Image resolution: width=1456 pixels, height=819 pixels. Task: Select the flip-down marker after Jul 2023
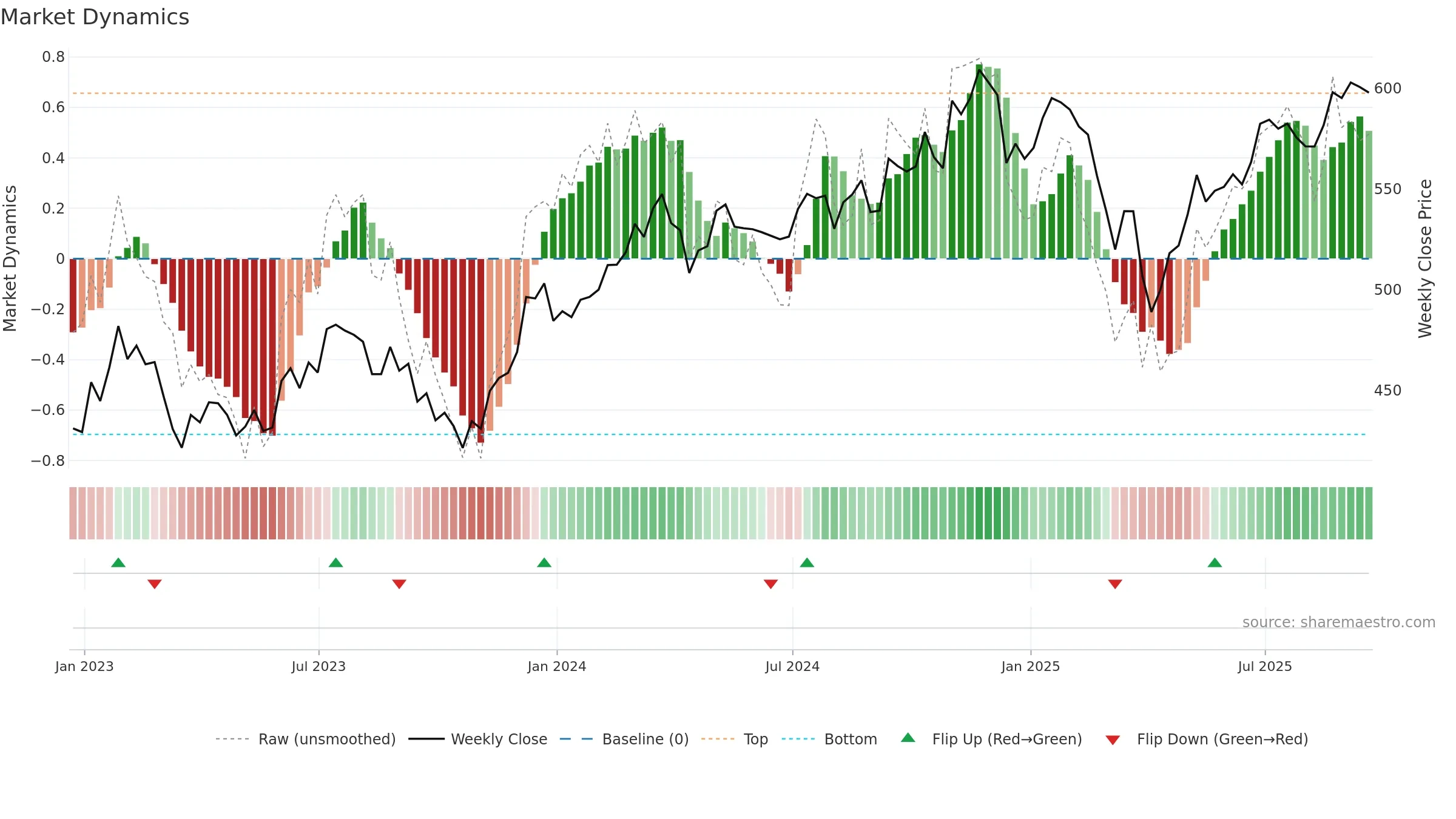[399, 584]
